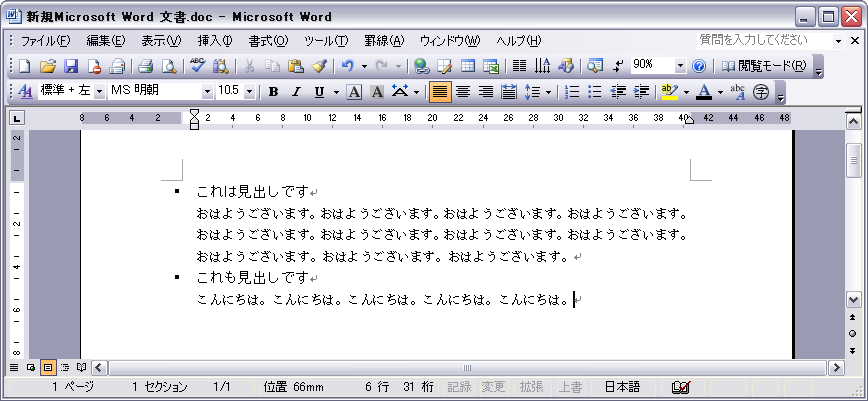Click the 閲覧モード(R) reading layout button
This screenshot has height=401, width=868.
[765, 66]
